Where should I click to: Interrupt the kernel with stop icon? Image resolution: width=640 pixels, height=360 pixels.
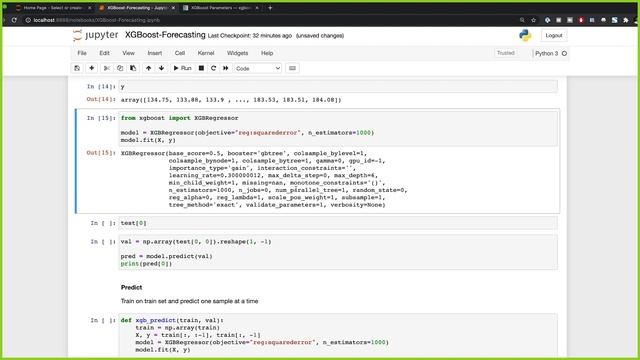point(201,68)
